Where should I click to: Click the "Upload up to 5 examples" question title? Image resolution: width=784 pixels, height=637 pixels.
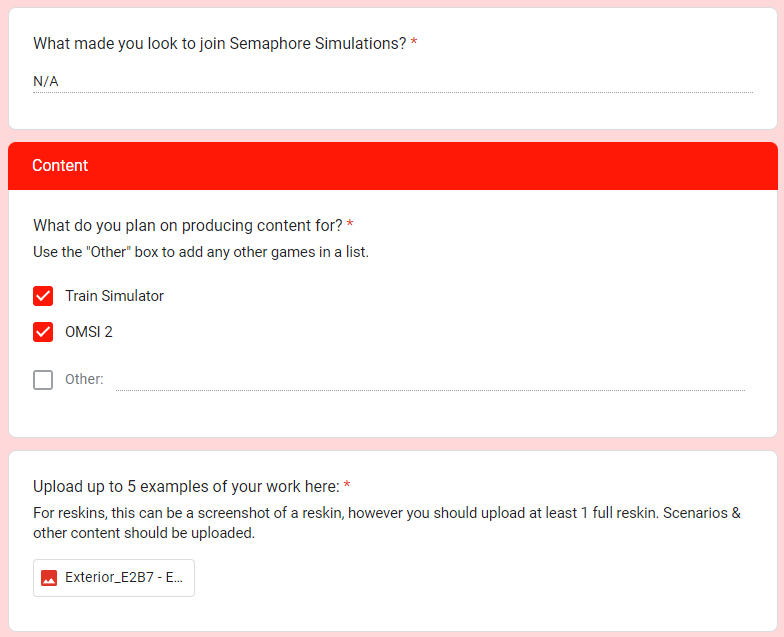[186, 487]
